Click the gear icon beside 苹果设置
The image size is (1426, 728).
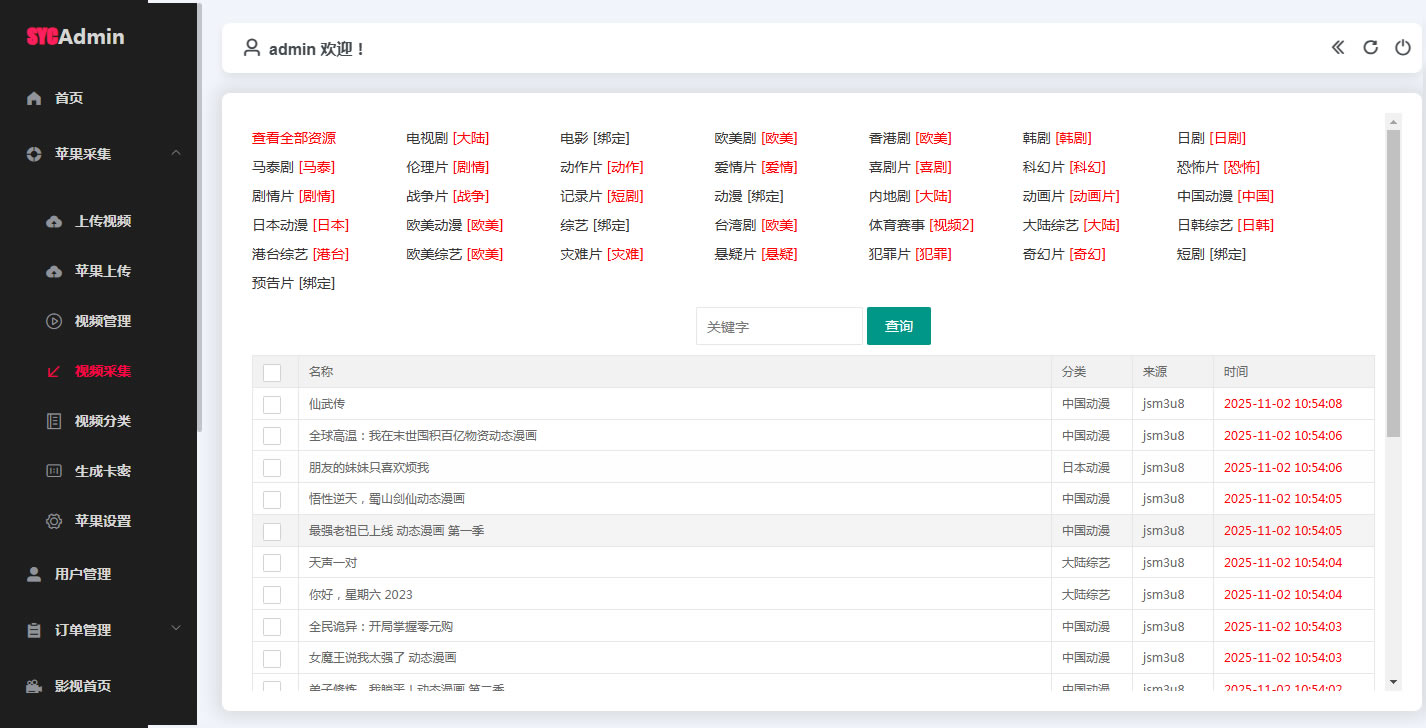point(54,521)
